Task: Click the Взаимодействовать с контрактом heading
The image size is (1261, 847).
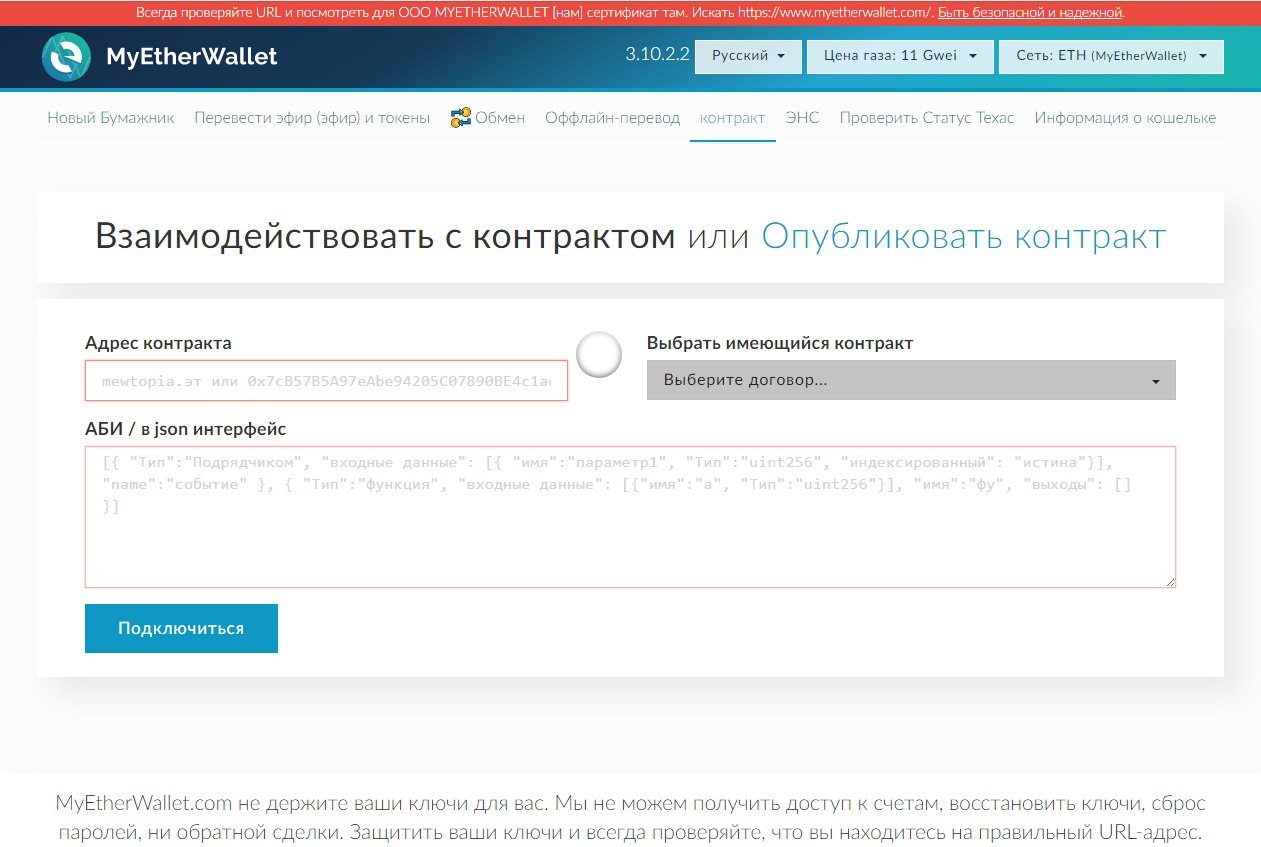Action: click(x=386, y=237)
